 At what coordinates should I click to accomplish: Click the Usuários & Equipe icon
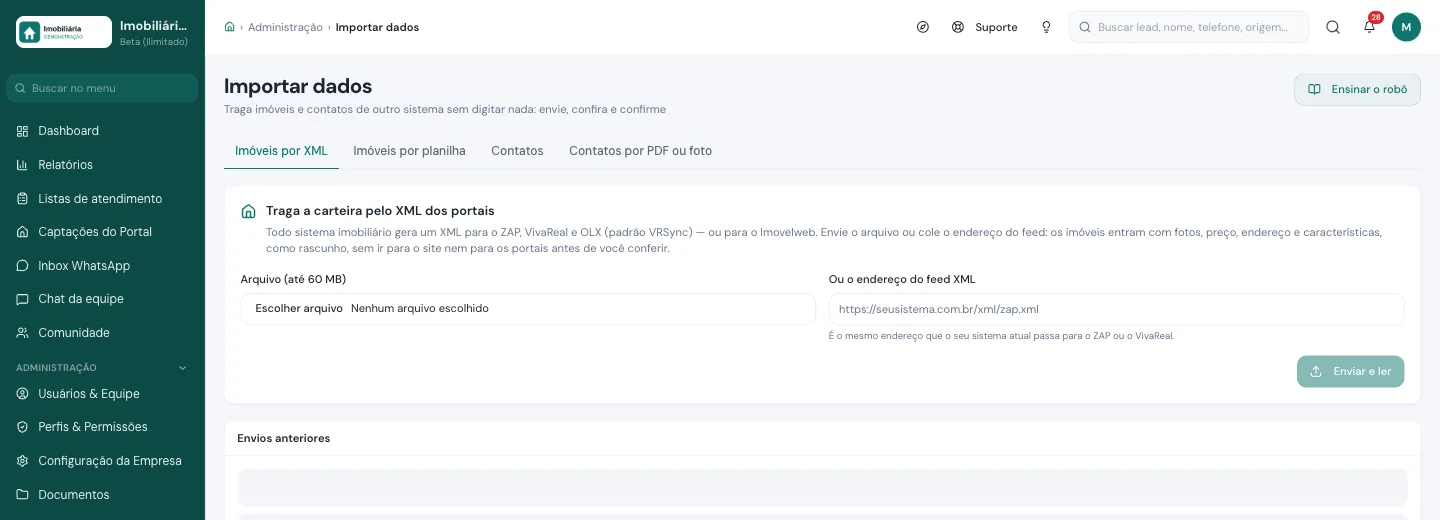(x=22, y=394)
